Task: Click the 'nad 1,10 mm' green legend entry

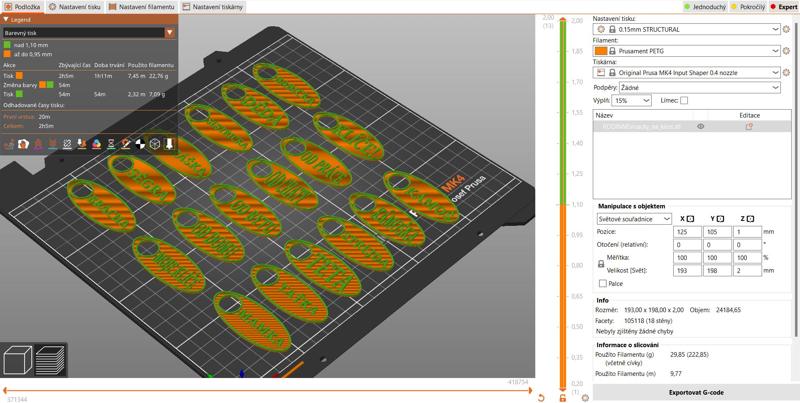Action: [x=28, y=45]
